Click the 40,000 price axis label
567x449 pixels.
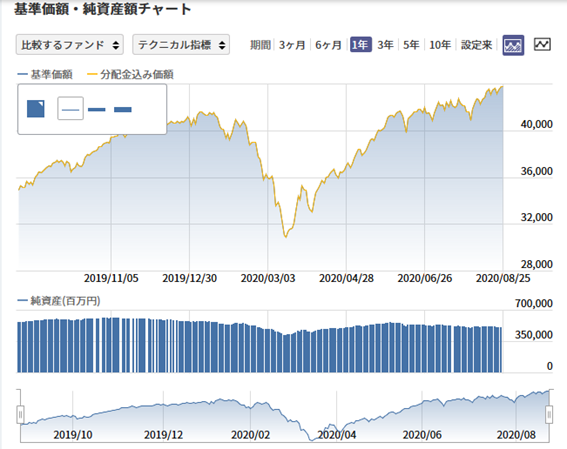(x=537, y=124)
